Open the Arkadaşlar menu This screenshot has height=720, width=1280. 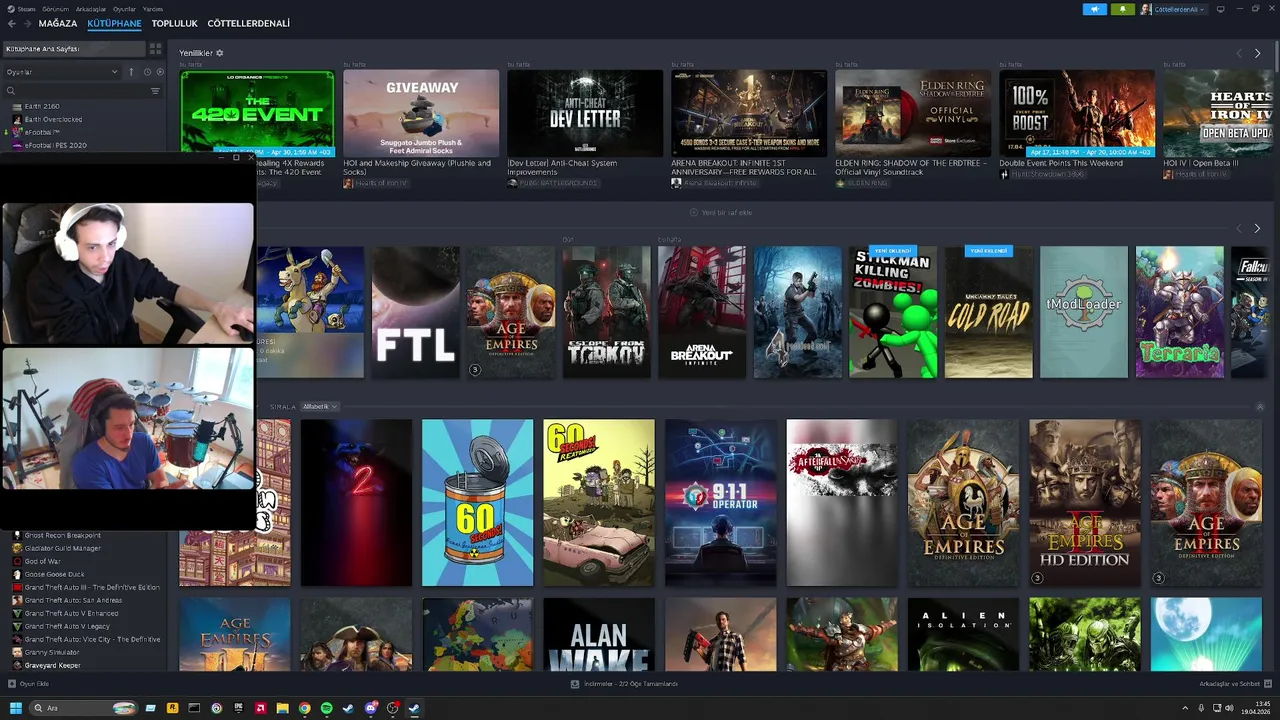91,9
